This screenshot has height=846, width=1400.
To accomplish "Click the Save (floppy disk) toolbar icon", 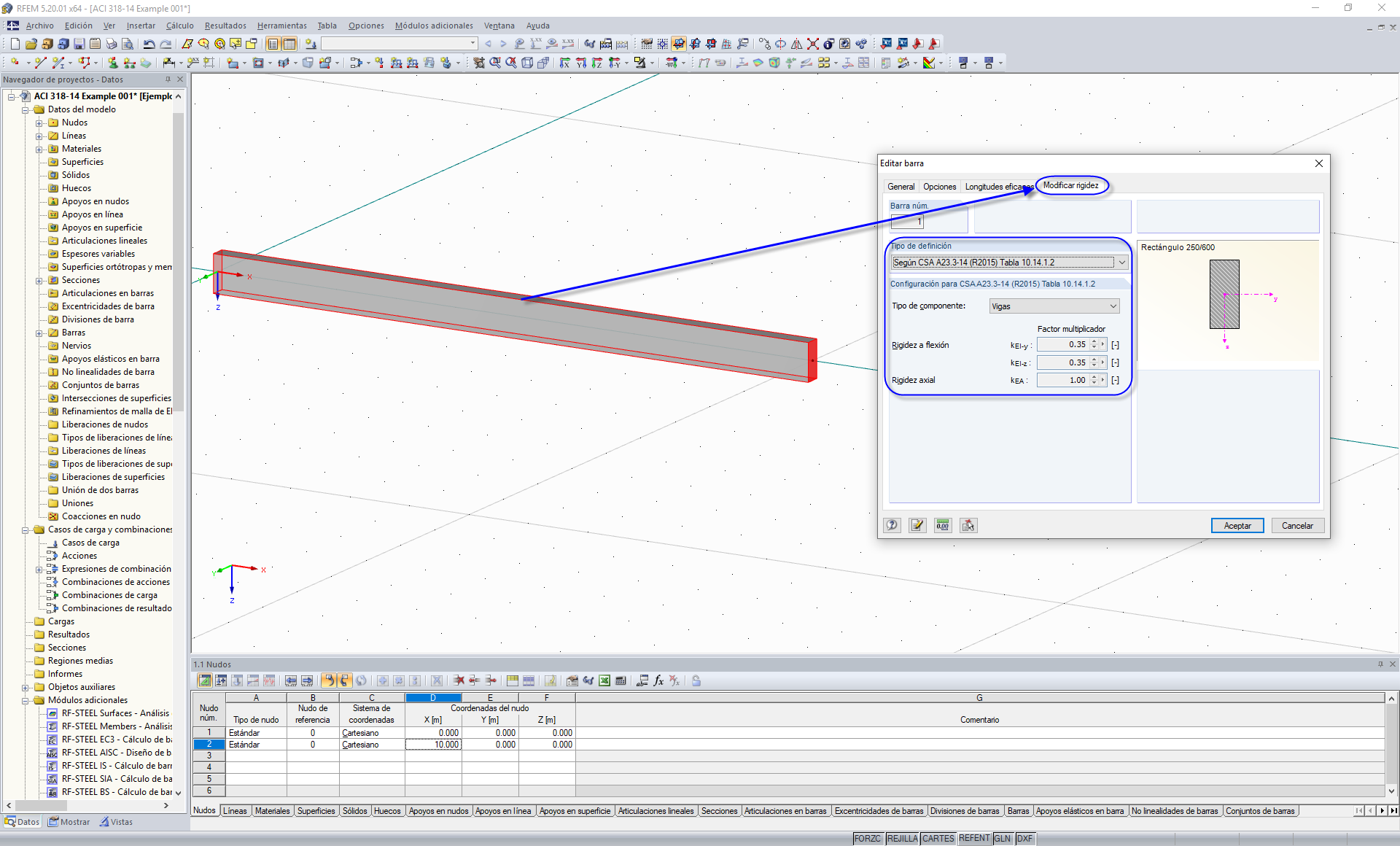I will pyautogui.click(x=79, y=44).
